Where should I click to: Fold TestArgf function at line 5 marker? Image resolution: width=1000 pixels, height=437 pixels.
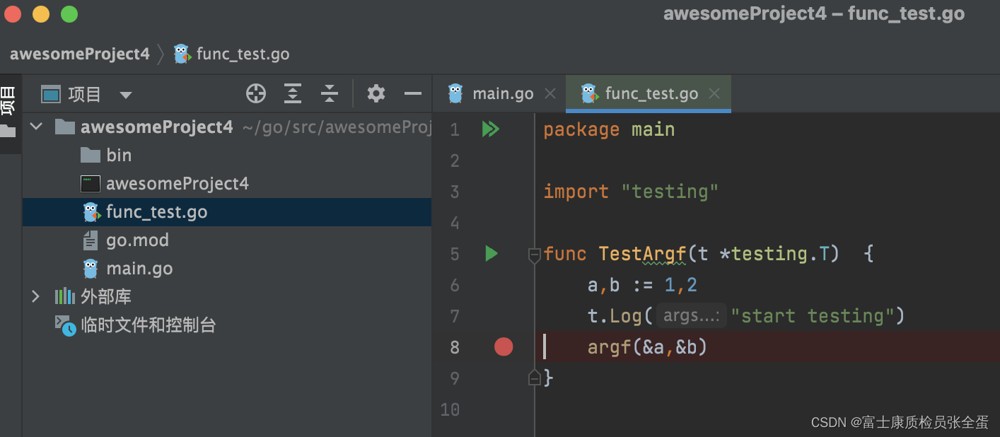(x=534, y=255)
